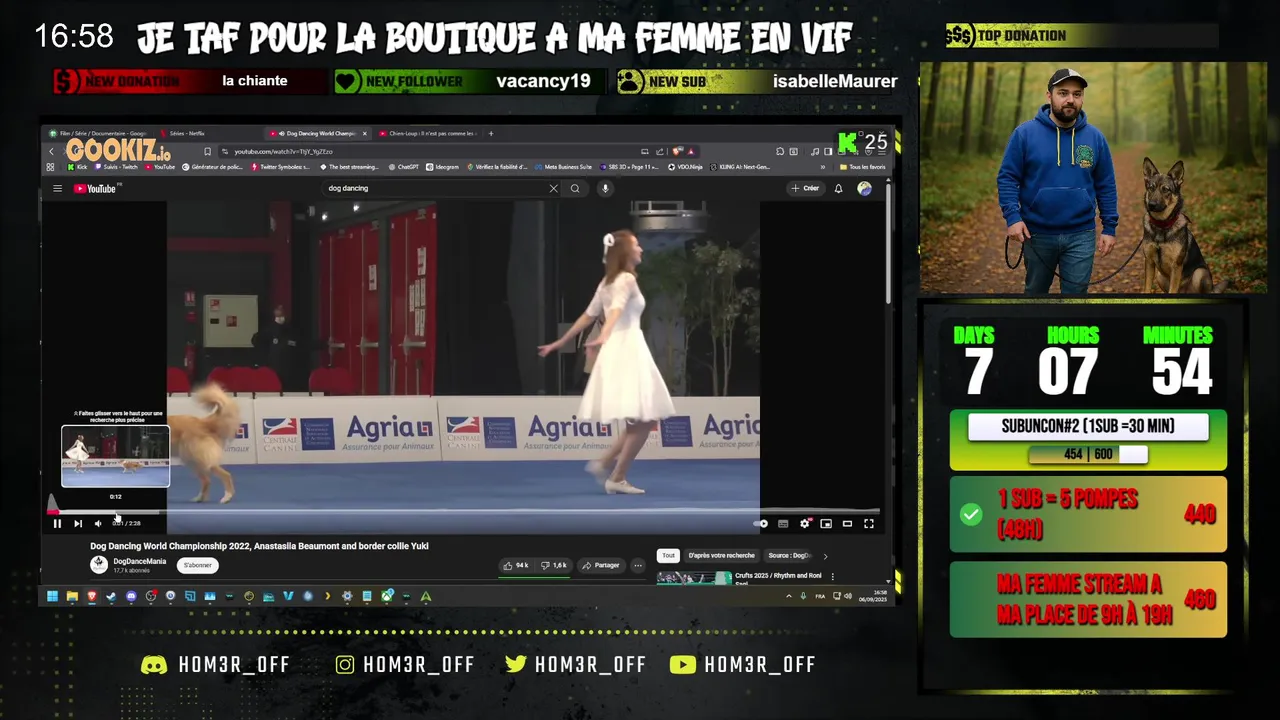Open the VDO.Ninja bookmark
This screenshot has width=1280, height=720.
(x=686, y=167)
